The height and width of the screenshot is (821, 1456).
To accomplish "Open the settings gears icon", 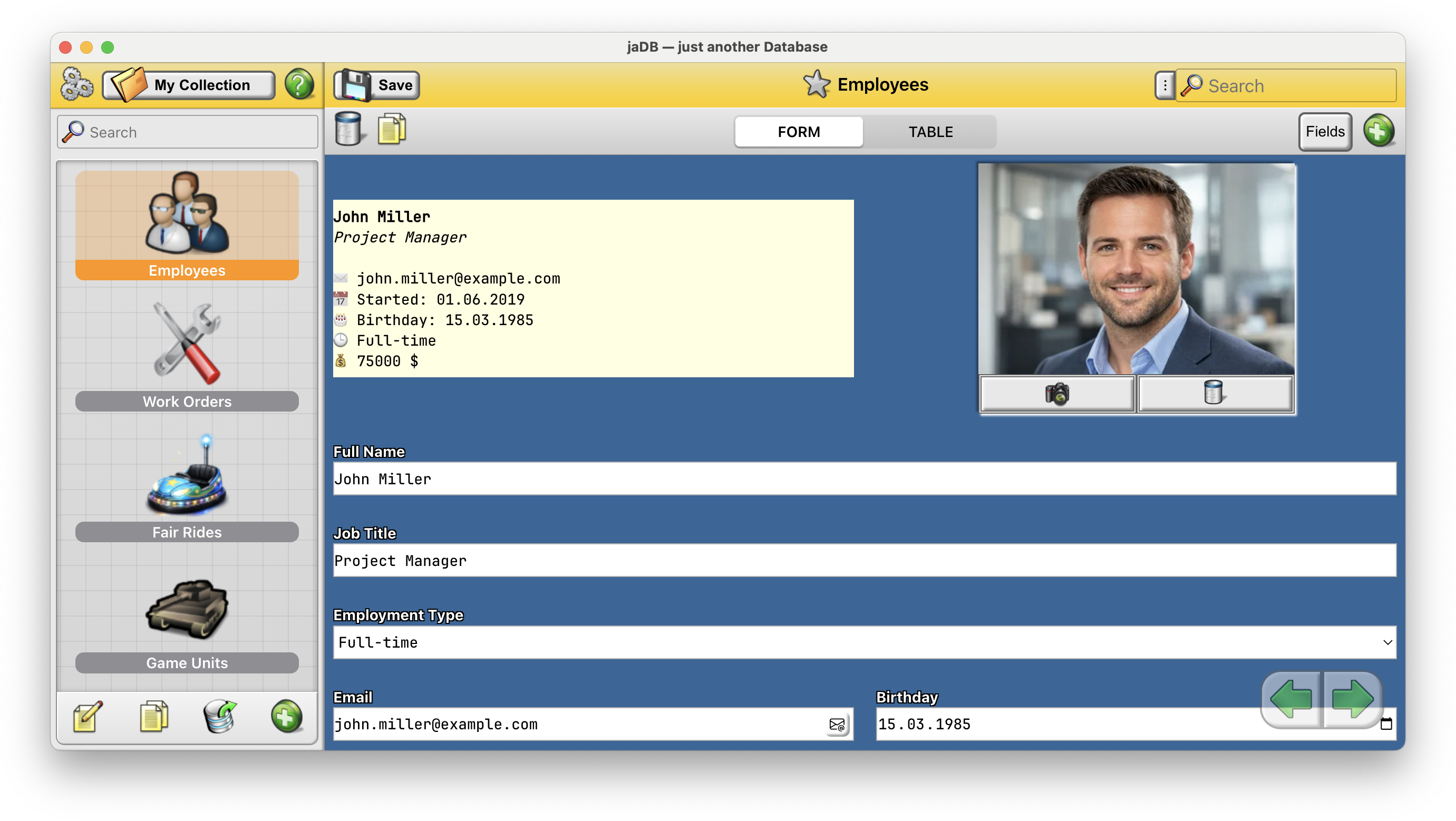I will click(x=77, y=85).
